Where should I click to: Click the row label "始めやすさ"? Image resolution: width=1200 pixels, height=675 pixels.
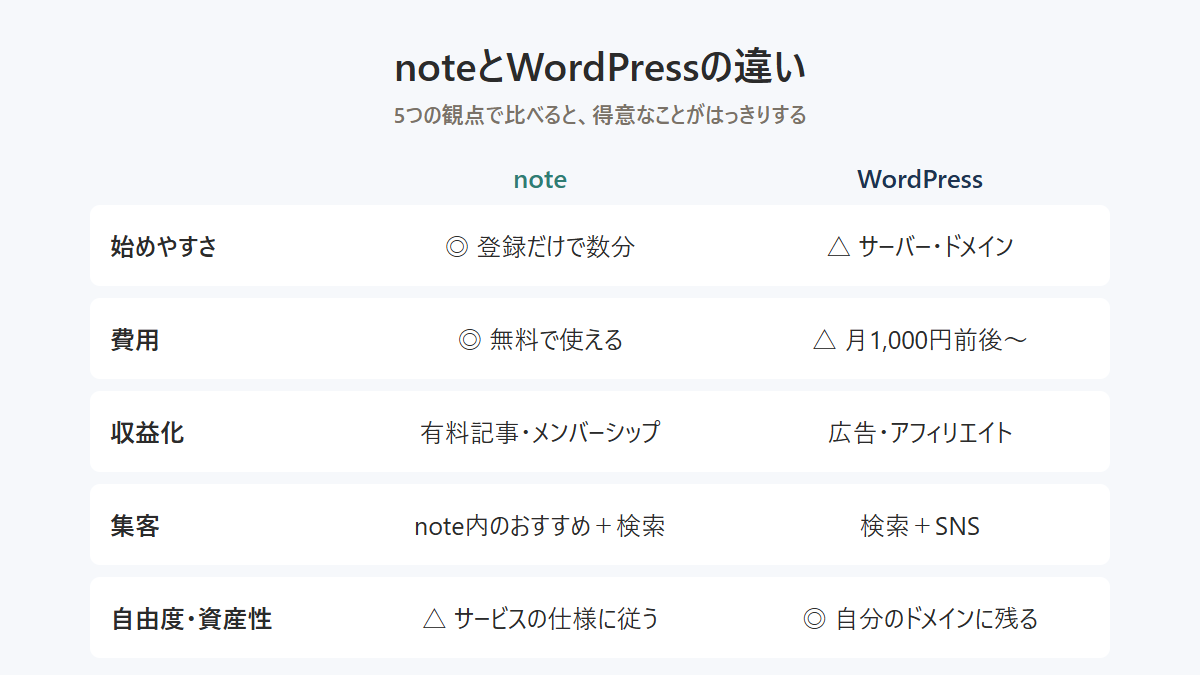[x=163, y=246]
